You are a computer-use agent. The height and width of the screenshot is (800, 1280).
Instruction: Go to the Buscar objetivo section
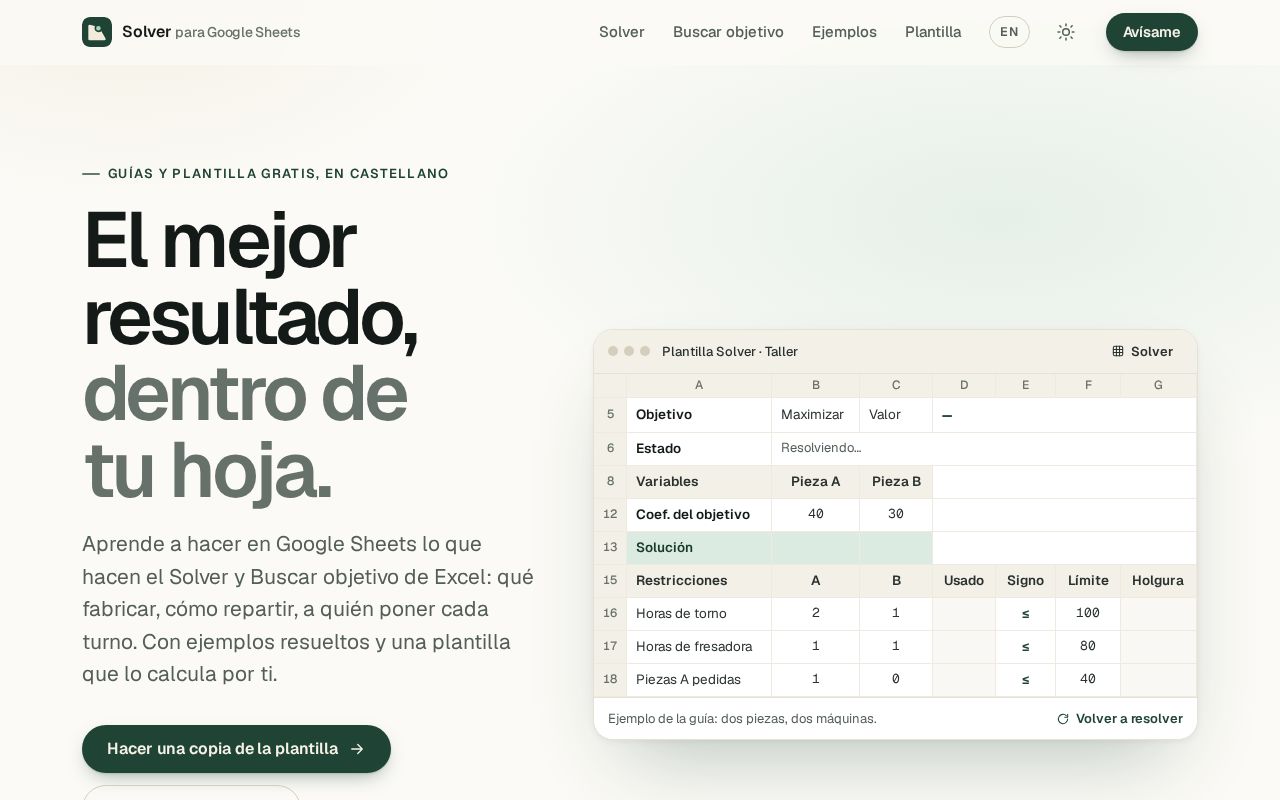click(x=728, y=32)
